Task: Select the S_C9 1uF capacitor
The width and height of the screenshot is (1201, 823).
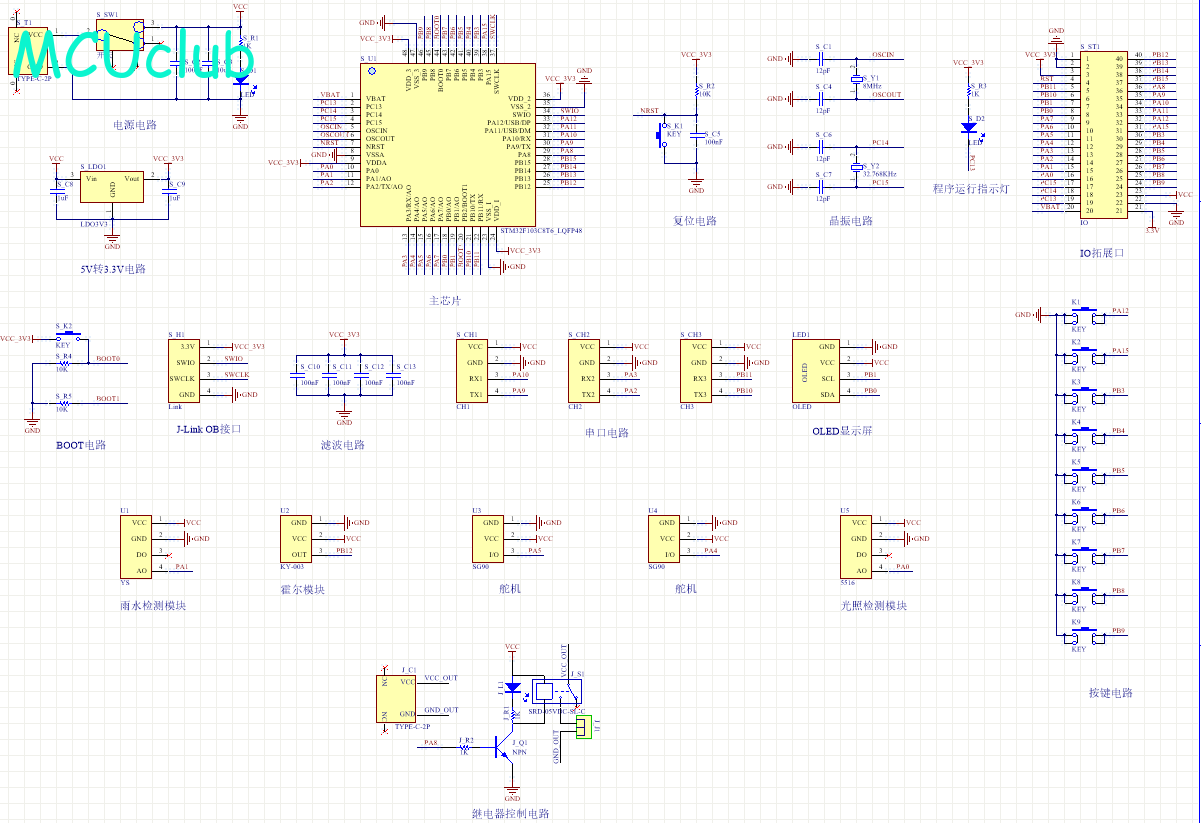Action: click(169, 193)
